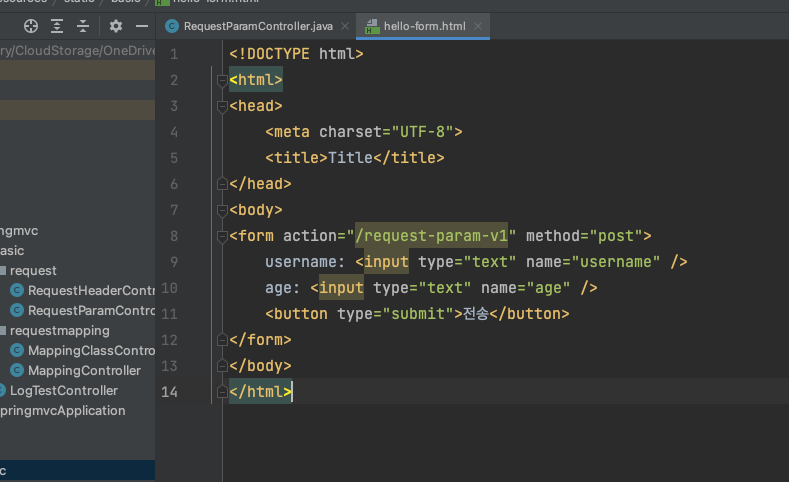The width and height of the screenshot is (789, 482).
Task: Fold the closing html marker on line 14
Action: point(222,392)
